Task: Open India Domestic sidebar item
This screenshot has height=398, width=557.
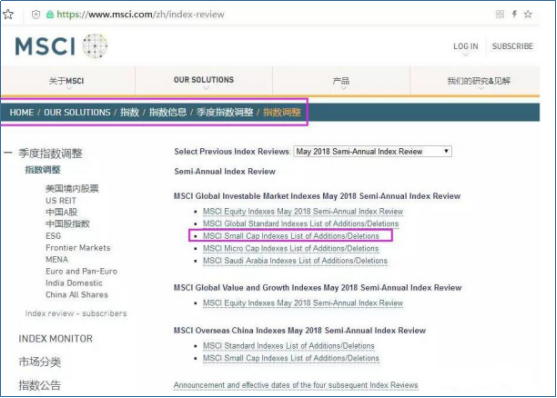Action: point(74,283)
